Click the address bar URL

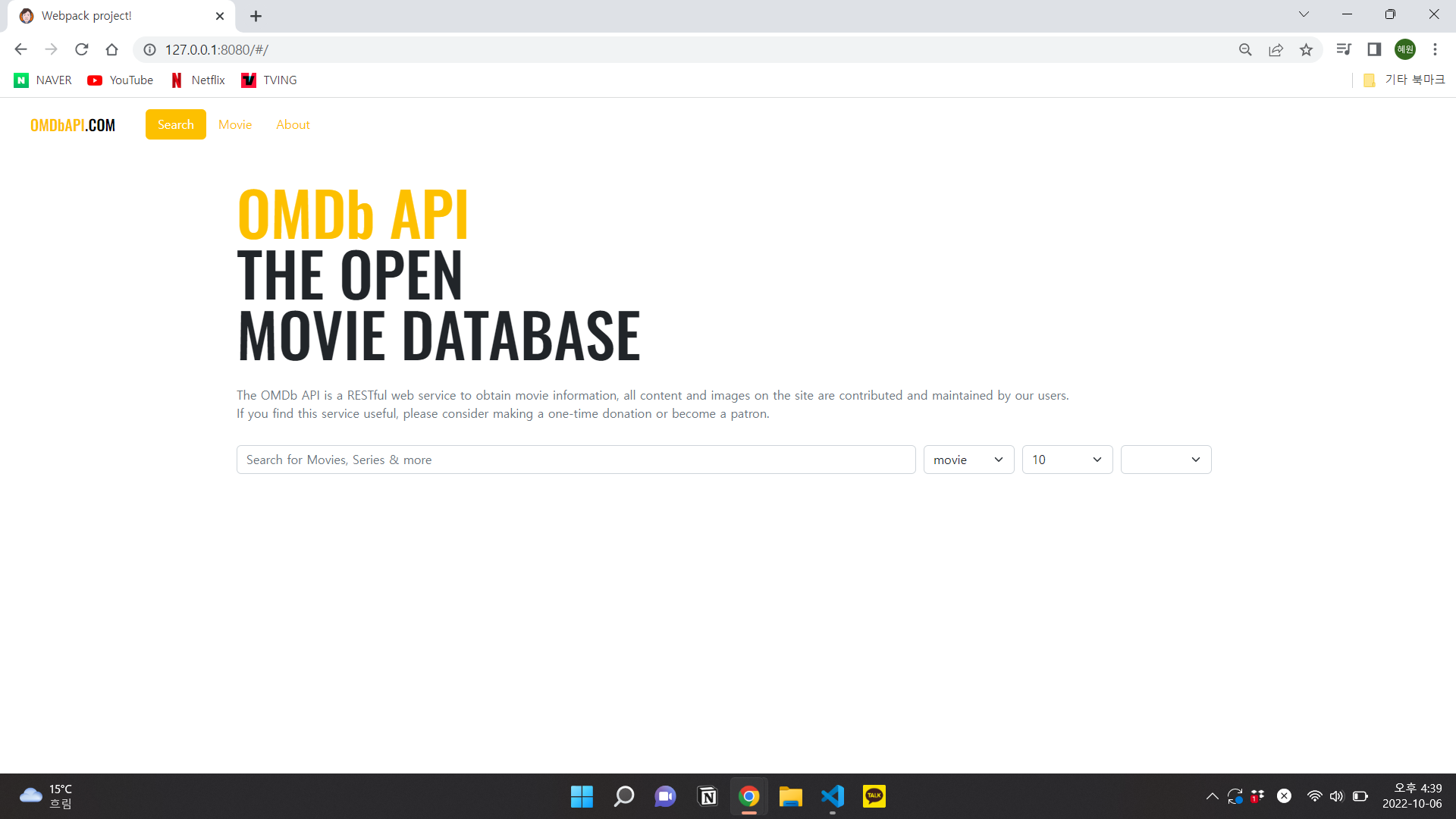click(217, 49)
